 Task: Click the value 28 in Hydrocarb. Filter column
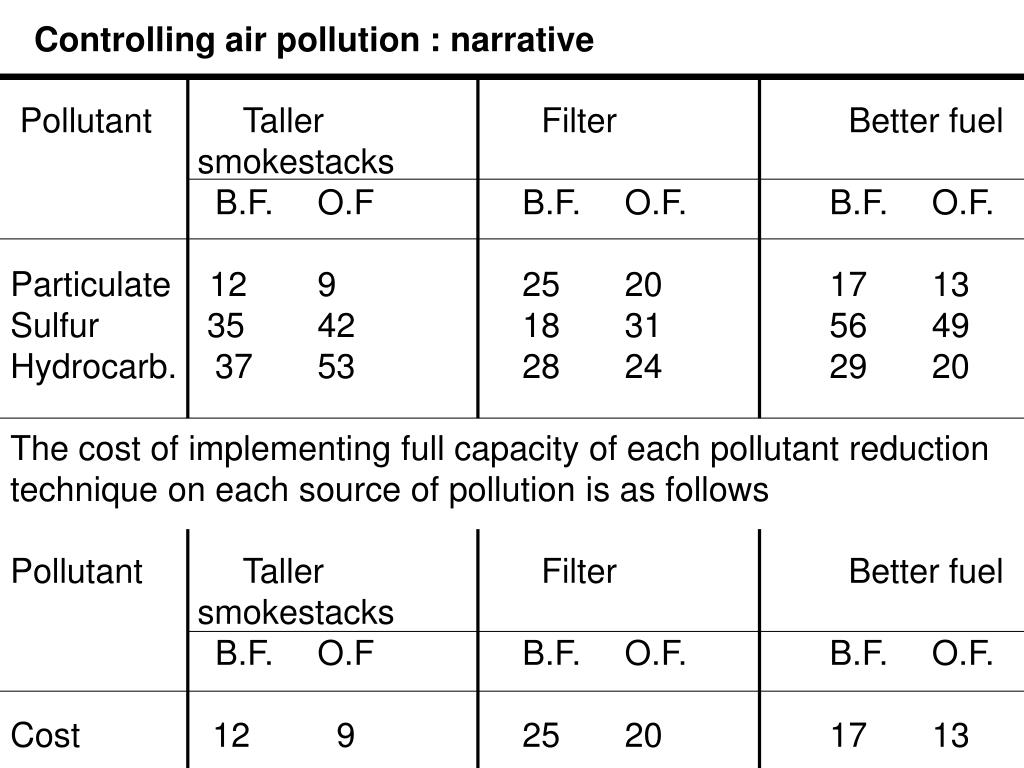pyautogui.click(x=541, y=367)
